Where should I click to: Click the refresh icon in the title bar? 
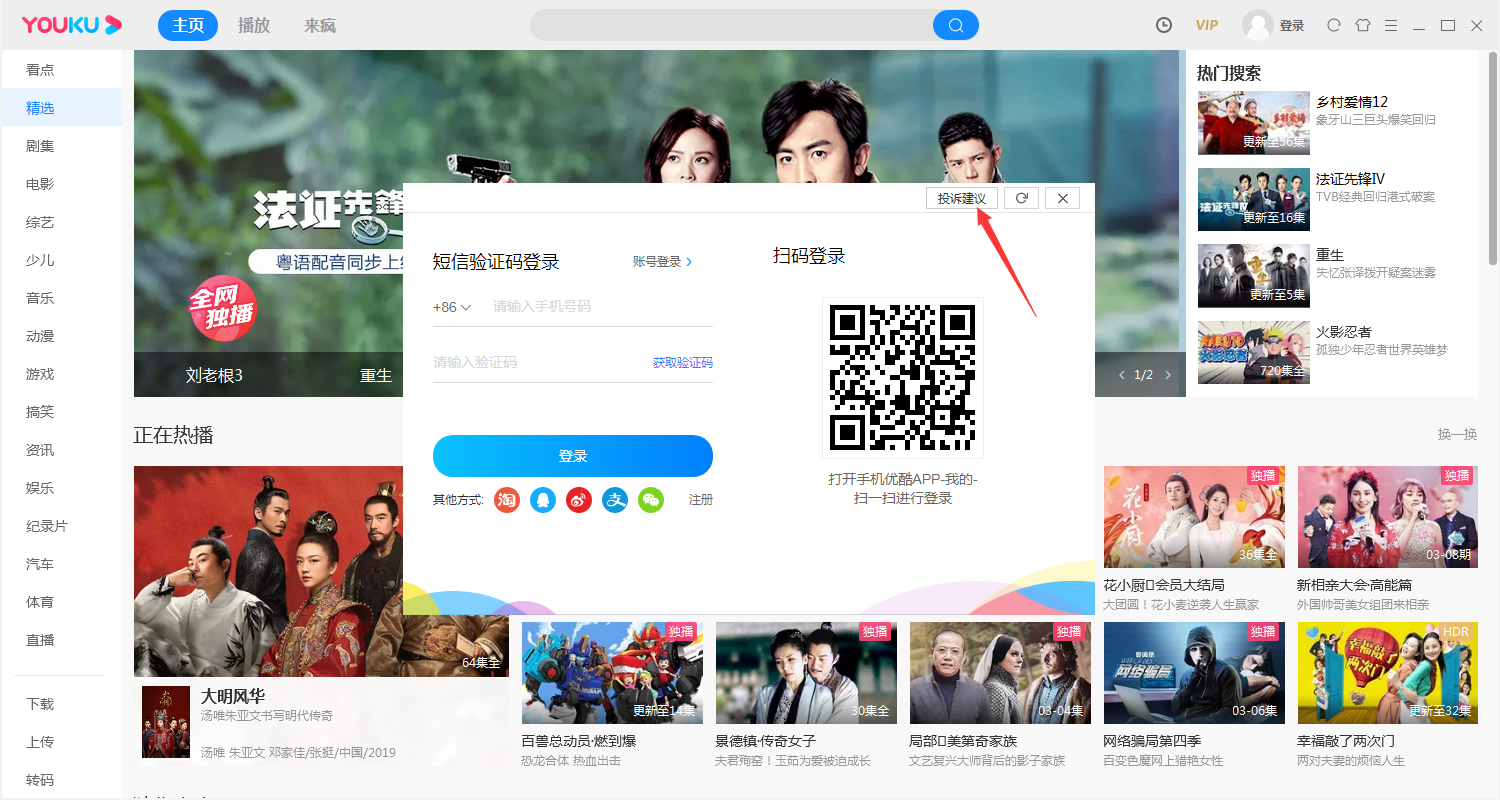(1333, 24)
